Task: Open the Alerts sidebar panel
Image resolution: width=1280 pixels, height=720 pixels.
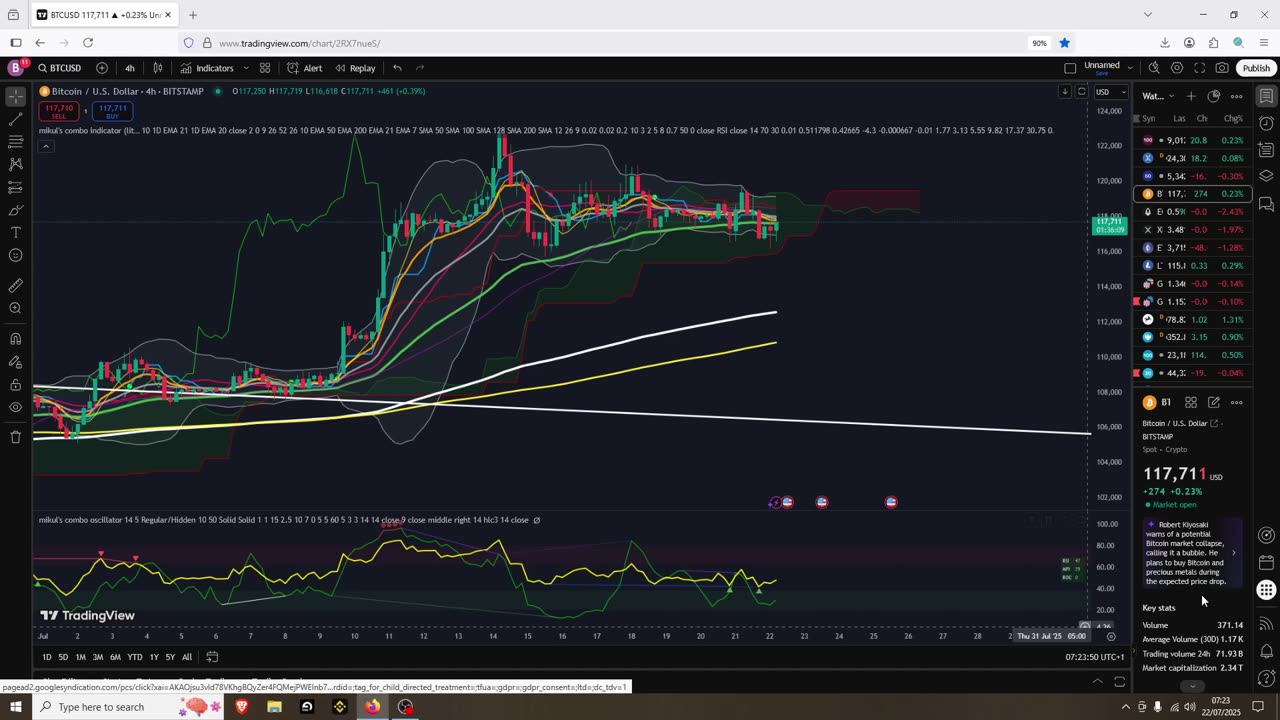Action: [x=1266, y=124]
